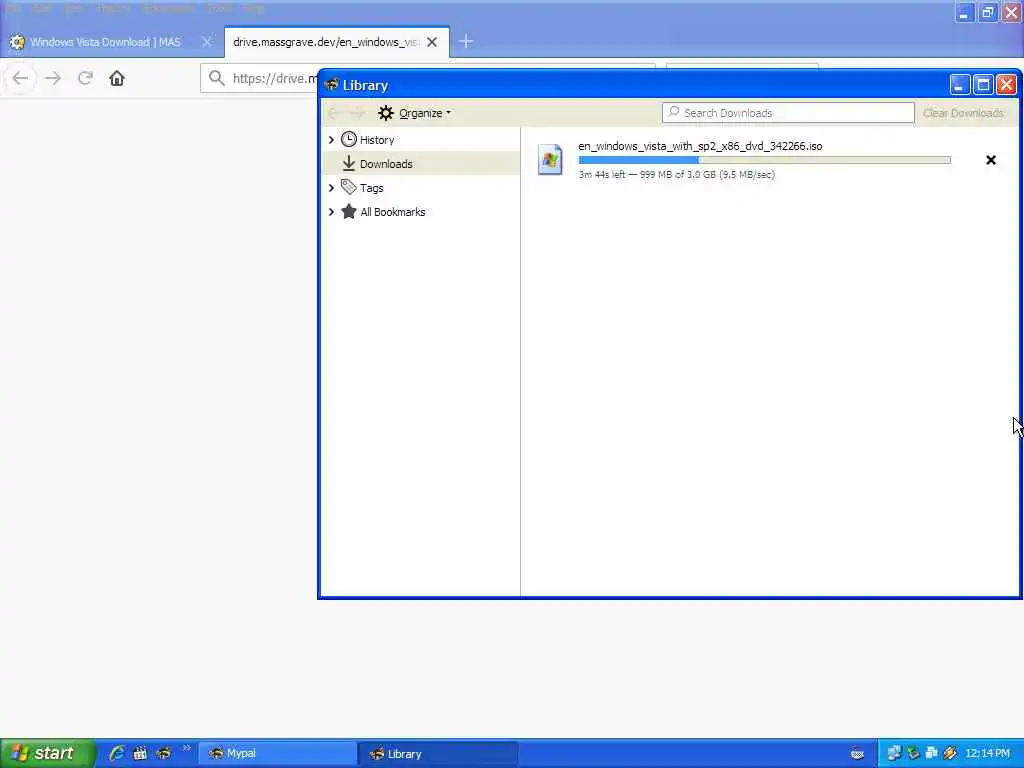Close the Windows Vista Download tab

coord(207,42)
